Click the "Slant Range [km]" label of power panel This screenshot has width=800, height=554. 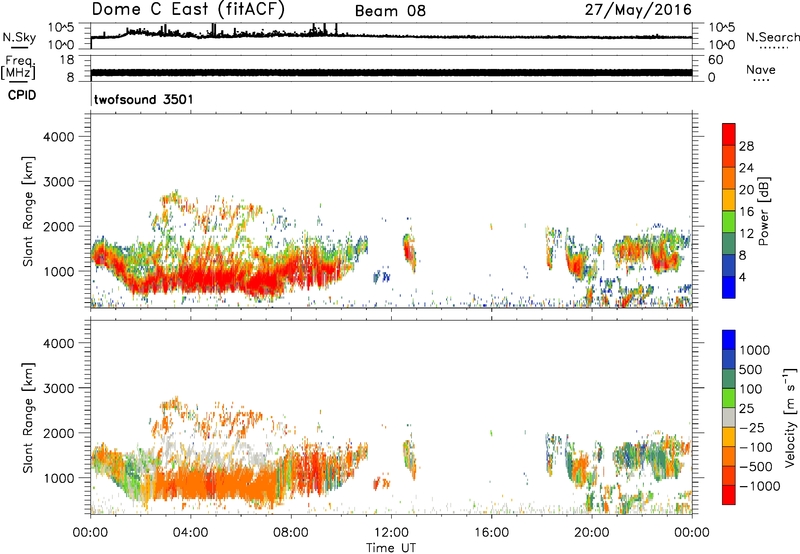28,212
